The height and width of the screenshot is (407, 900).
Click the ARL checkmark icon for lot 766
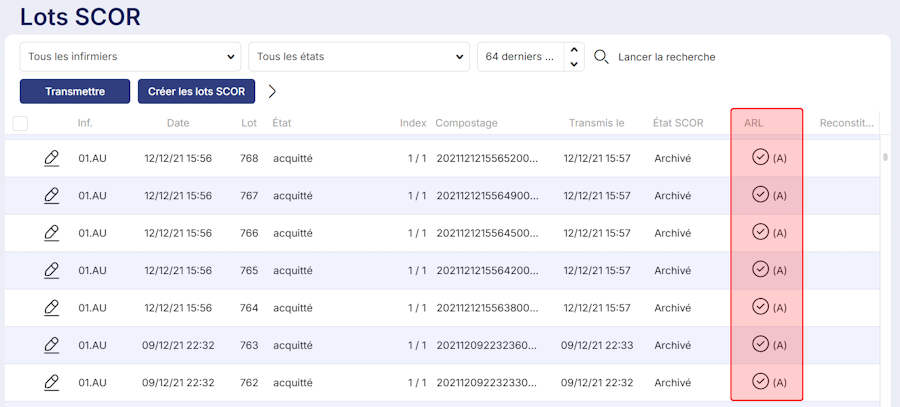[760, 231]
